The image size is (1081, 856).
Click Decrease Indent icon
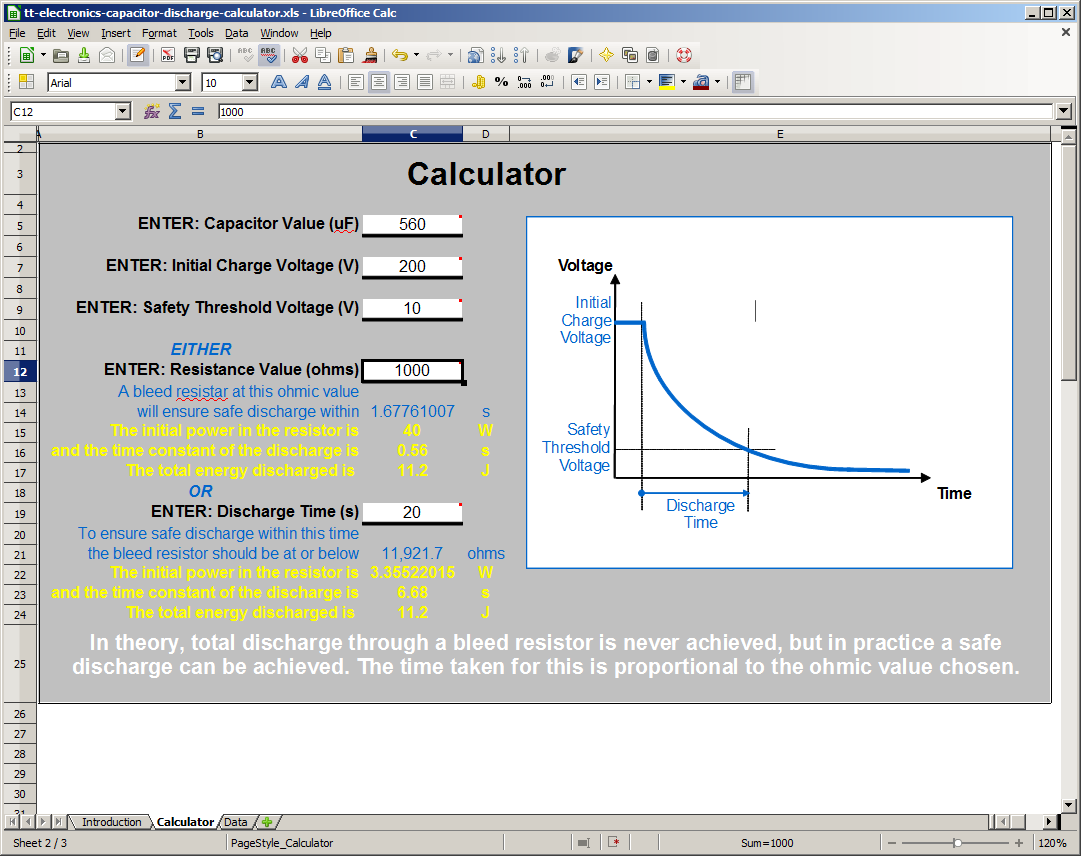(578, 82)
